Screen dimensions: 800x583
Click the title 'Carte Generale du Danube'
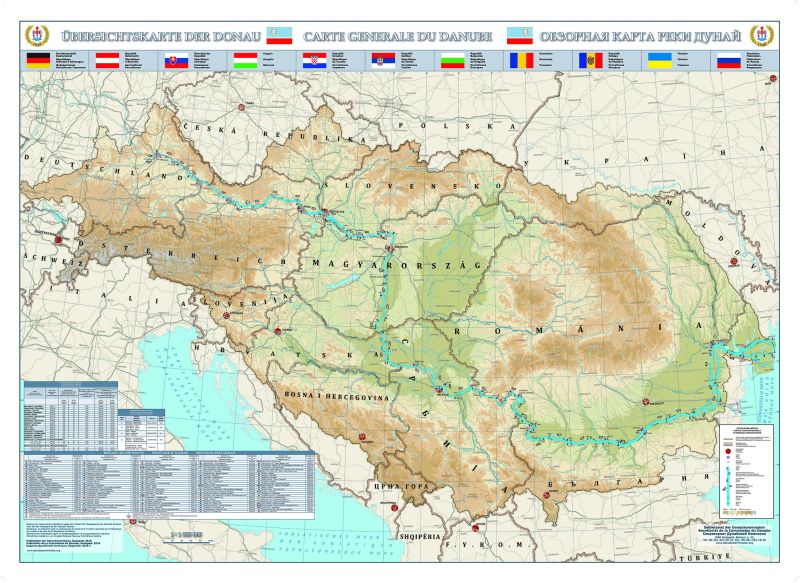pyautogui.click(x=398, y=37)
